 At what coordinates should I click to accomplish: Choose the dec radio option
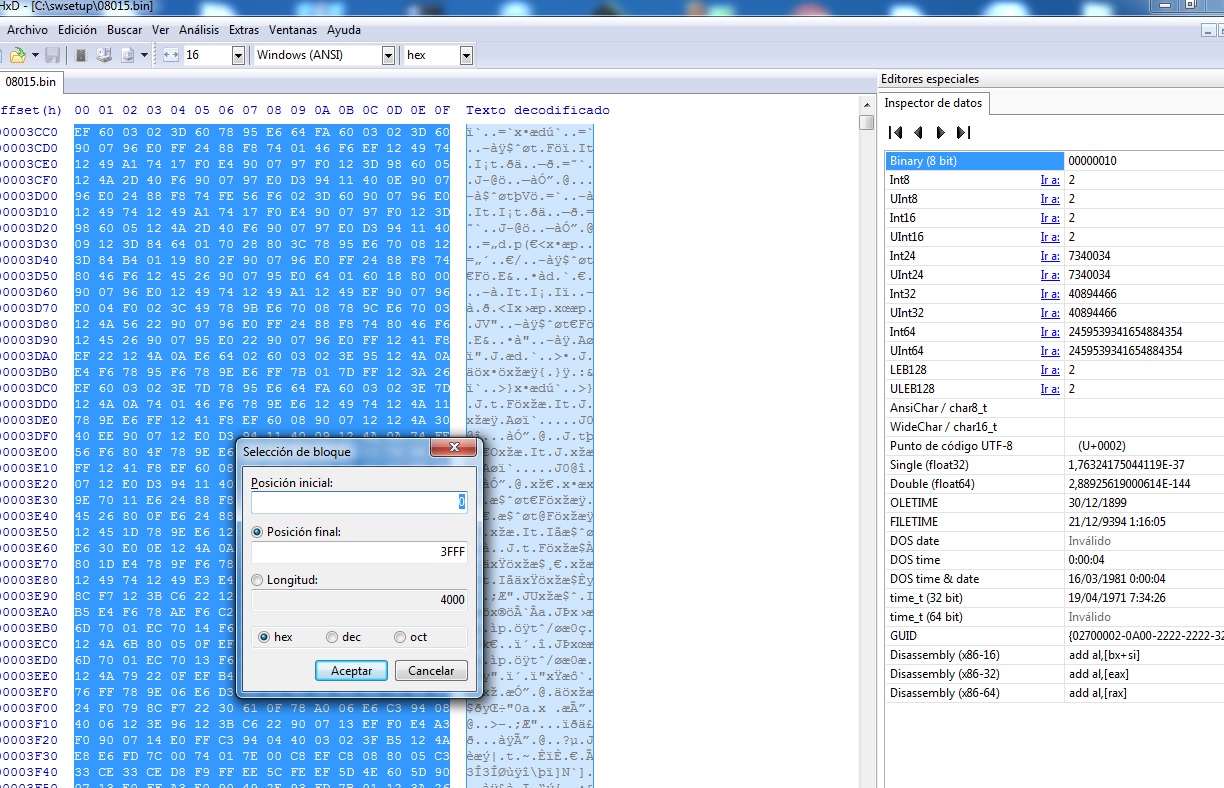point(332,637)
